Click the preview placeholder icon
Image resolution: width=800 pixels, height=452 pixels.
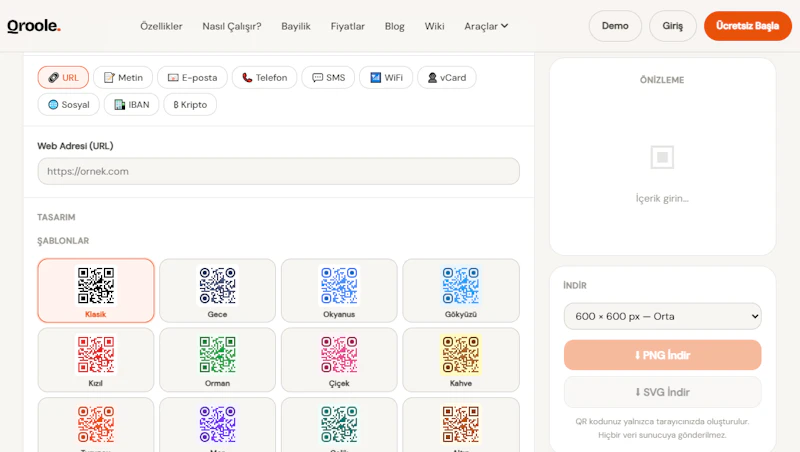tap(662, 157)
